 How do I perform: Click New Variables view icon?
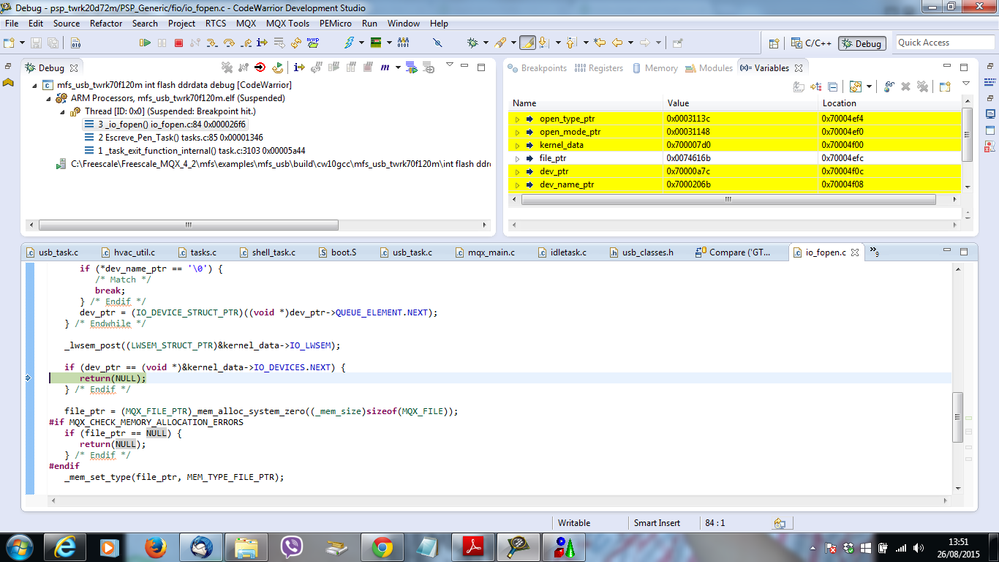945,87
